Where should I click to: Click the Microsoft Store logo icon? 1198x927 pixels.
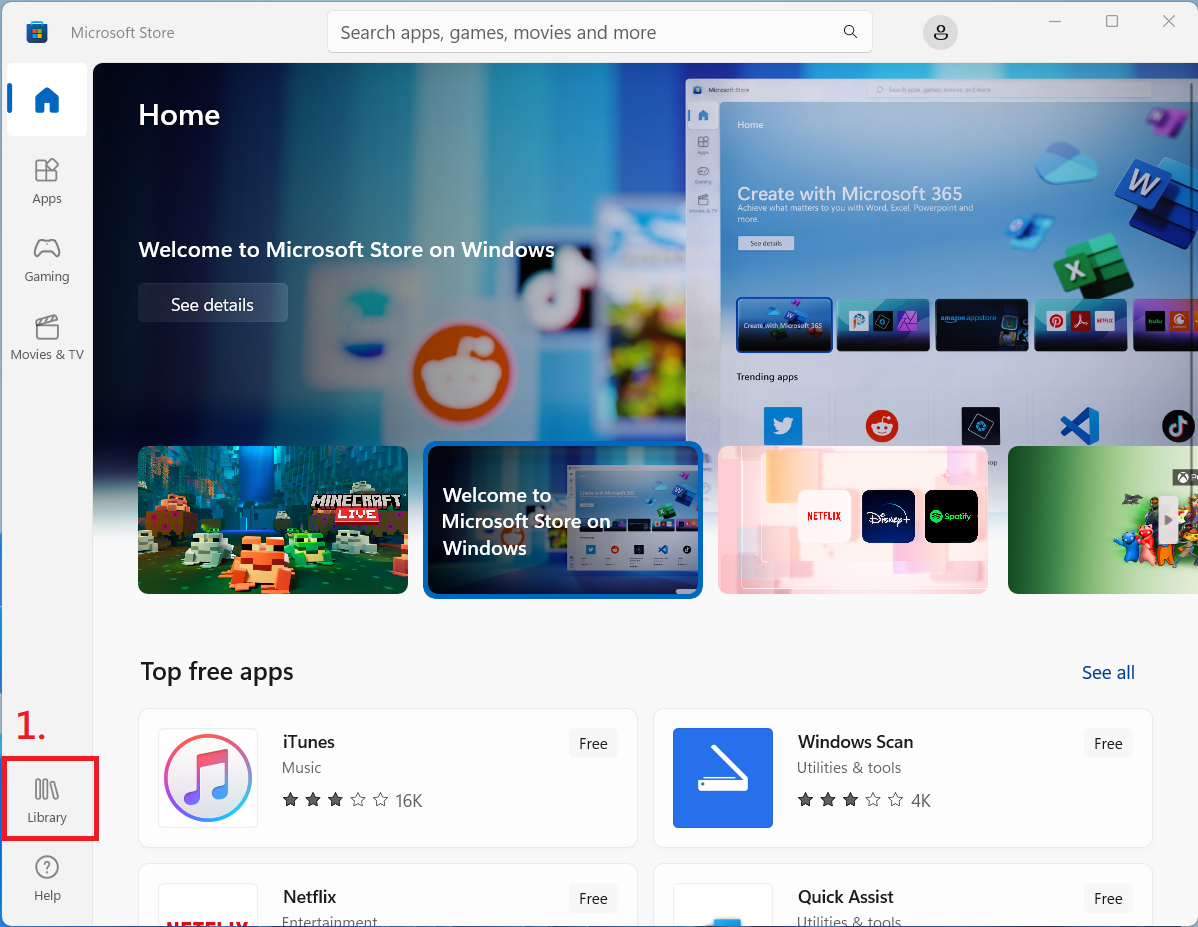(x=37, y=33)
